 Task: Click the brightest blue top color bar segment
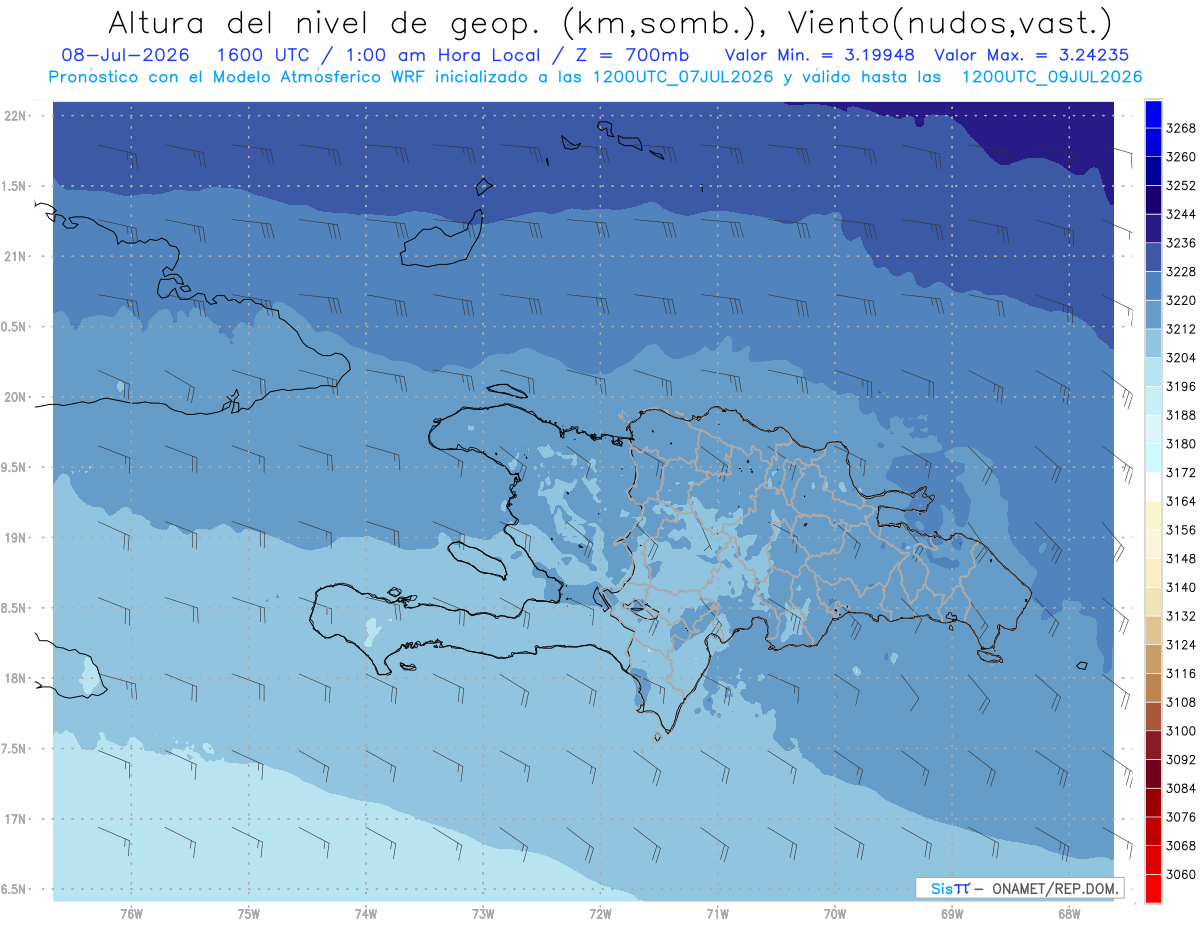1153,114
